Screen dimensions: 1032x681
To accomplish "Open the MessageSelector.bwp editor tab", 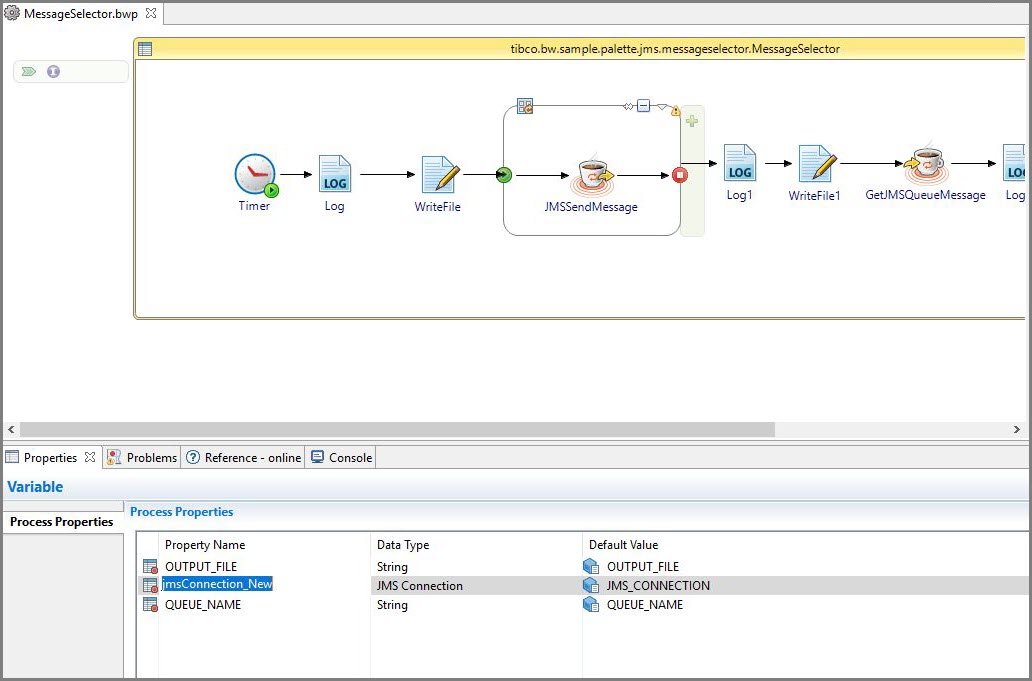I will 80,14.
